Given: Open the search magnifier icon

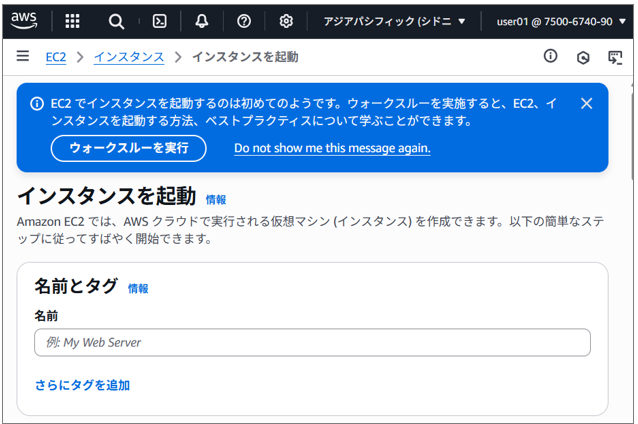Looking at the screenshot, I should tap(116, 21).
